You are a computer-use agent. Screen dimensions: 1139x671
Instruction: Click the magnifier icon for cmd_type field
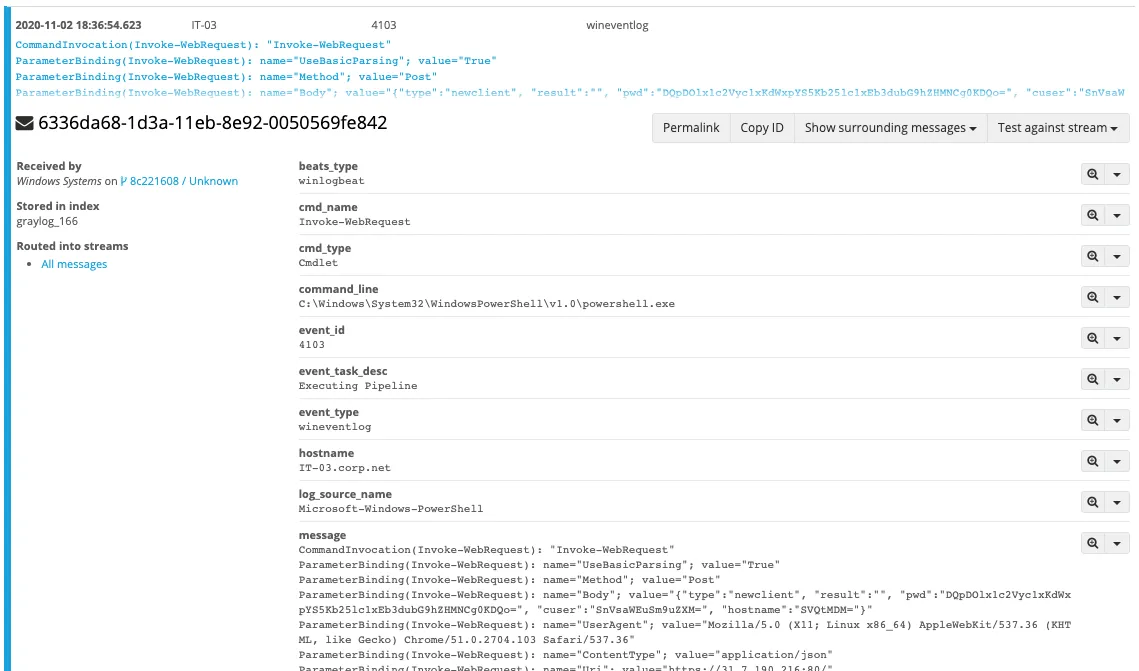pos(1093,256)
